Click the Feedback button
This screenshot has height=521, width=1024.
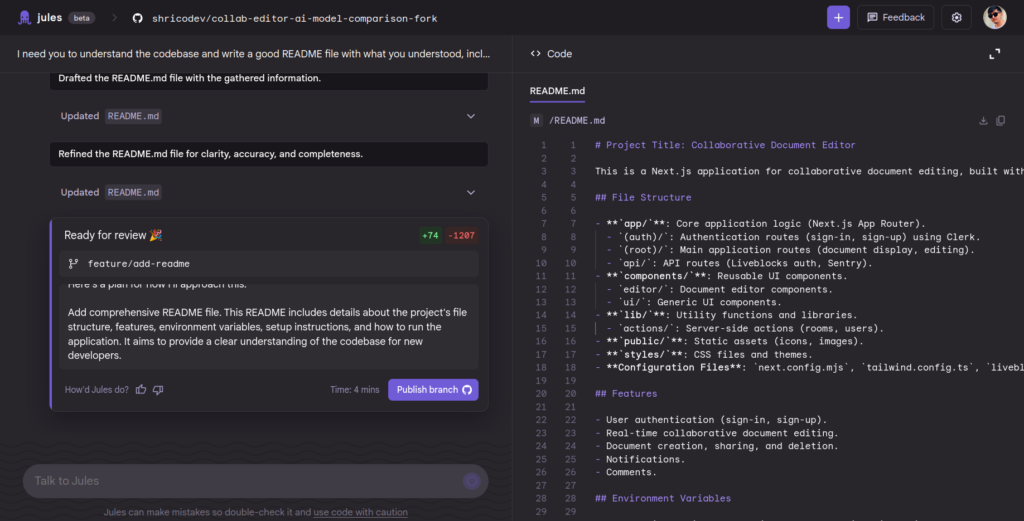[895, 18]
